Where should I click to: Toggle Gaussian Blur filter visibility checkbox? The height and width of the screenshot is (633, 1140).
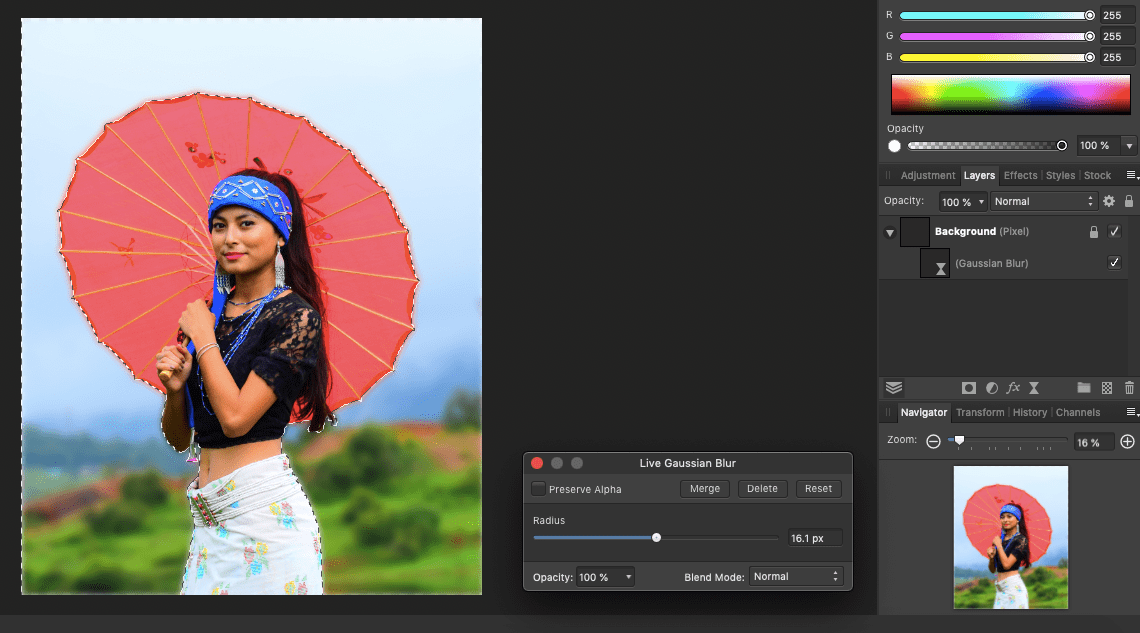(1115, 263)
